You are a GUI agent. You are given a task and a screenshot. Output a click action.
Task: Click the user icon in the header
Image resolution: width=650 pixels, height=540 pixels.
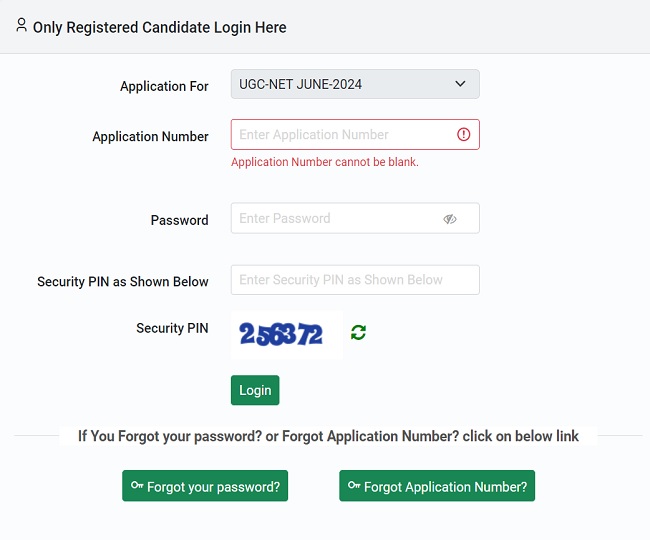[21, 25]
